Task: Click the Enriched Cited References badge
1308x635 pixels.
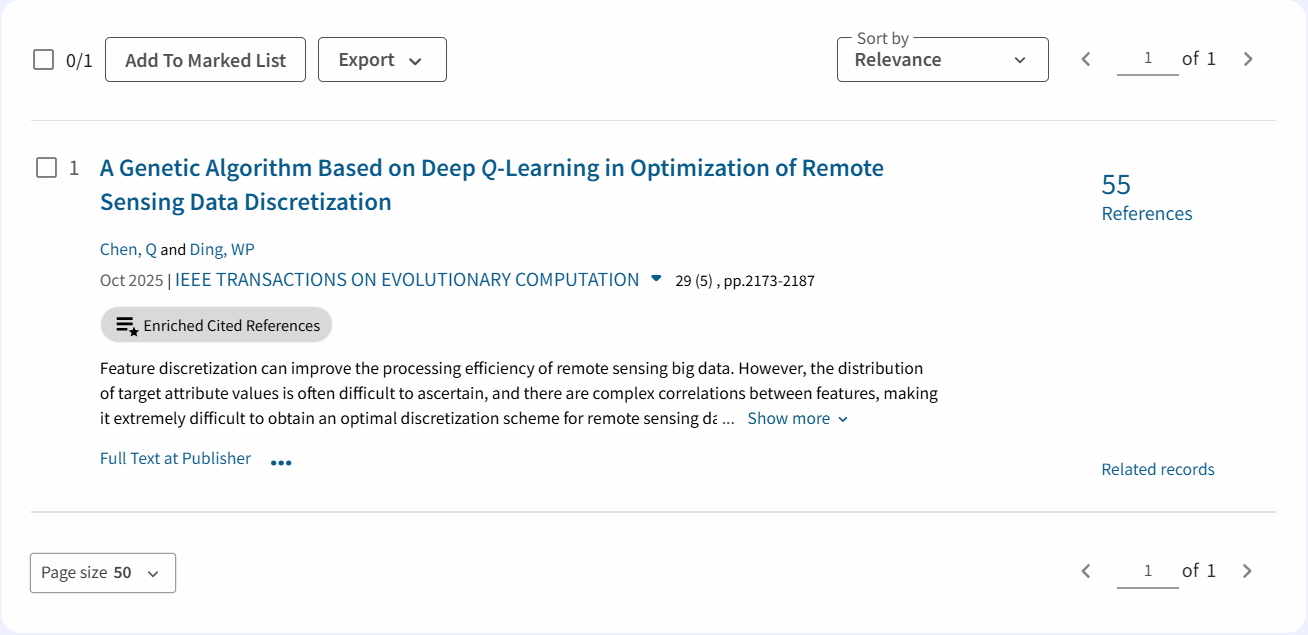Action: click(x=216, y=325)
